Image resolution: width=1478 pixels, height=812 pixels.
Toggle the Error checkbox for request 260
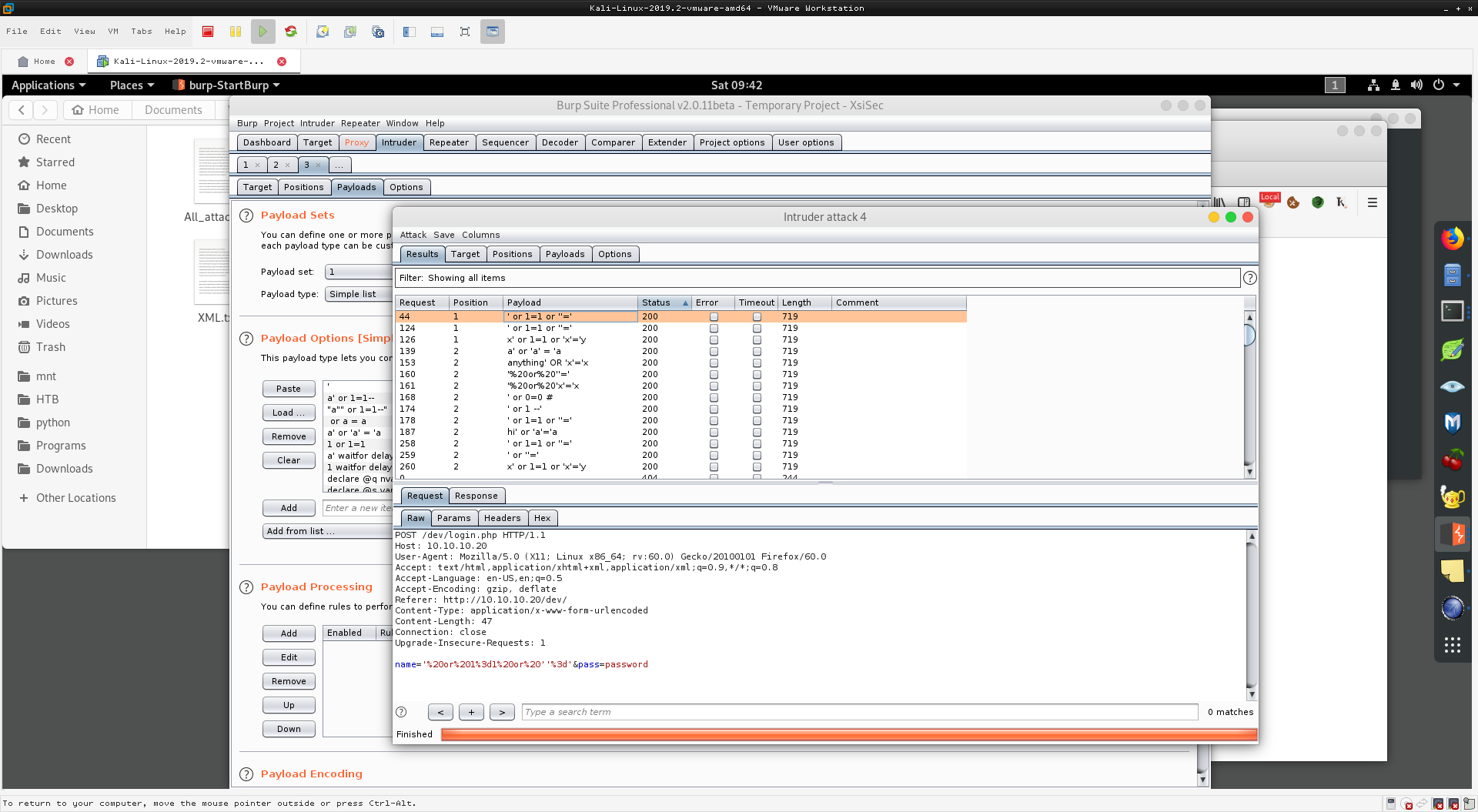pyautogui.click(x=714, y=467)
